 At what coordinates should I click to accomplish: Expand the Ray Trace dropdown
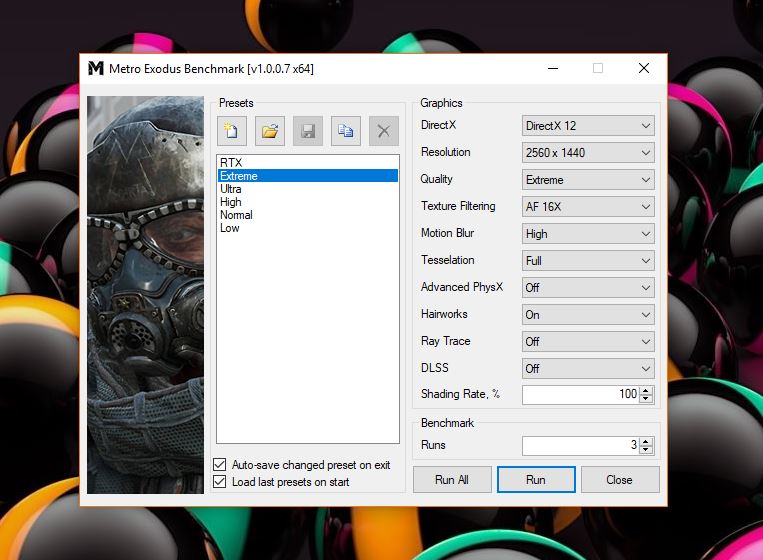(588, 342)
